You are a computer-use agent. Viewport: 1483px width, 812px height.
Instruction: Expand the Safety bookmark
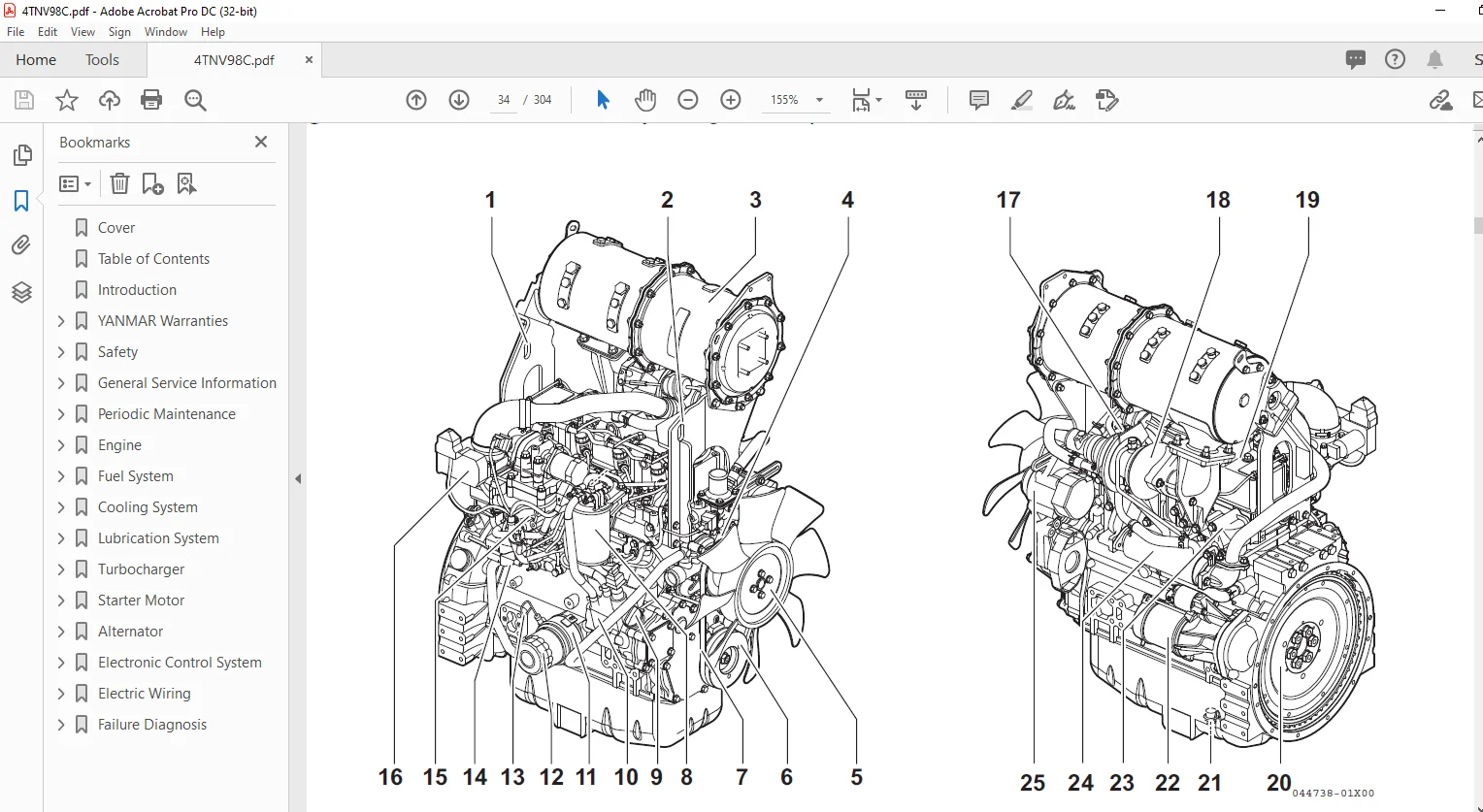pos(61,352)
